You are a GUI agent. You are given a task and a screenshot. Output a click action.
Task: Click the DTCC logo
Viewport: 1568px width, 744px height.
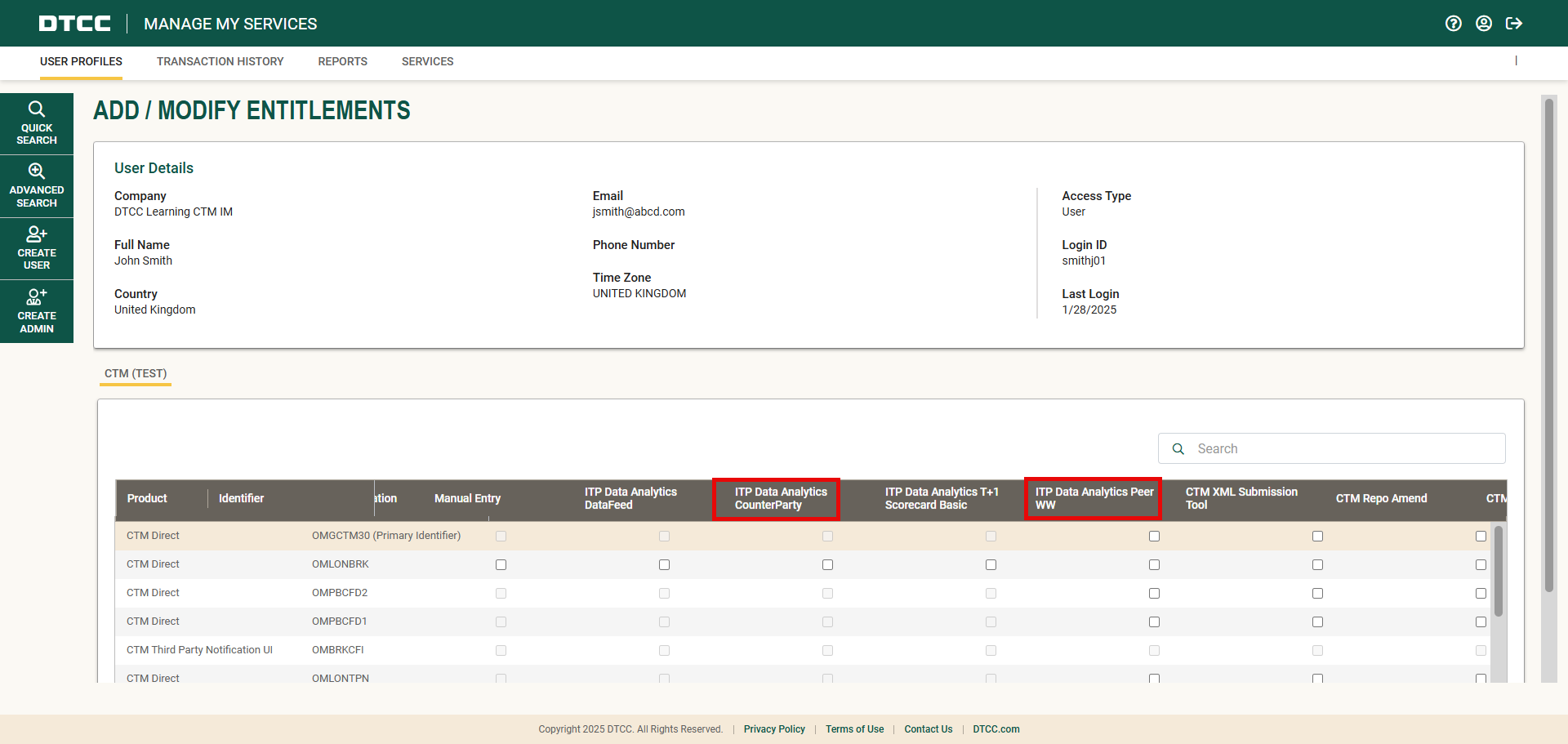pos(75,24)
